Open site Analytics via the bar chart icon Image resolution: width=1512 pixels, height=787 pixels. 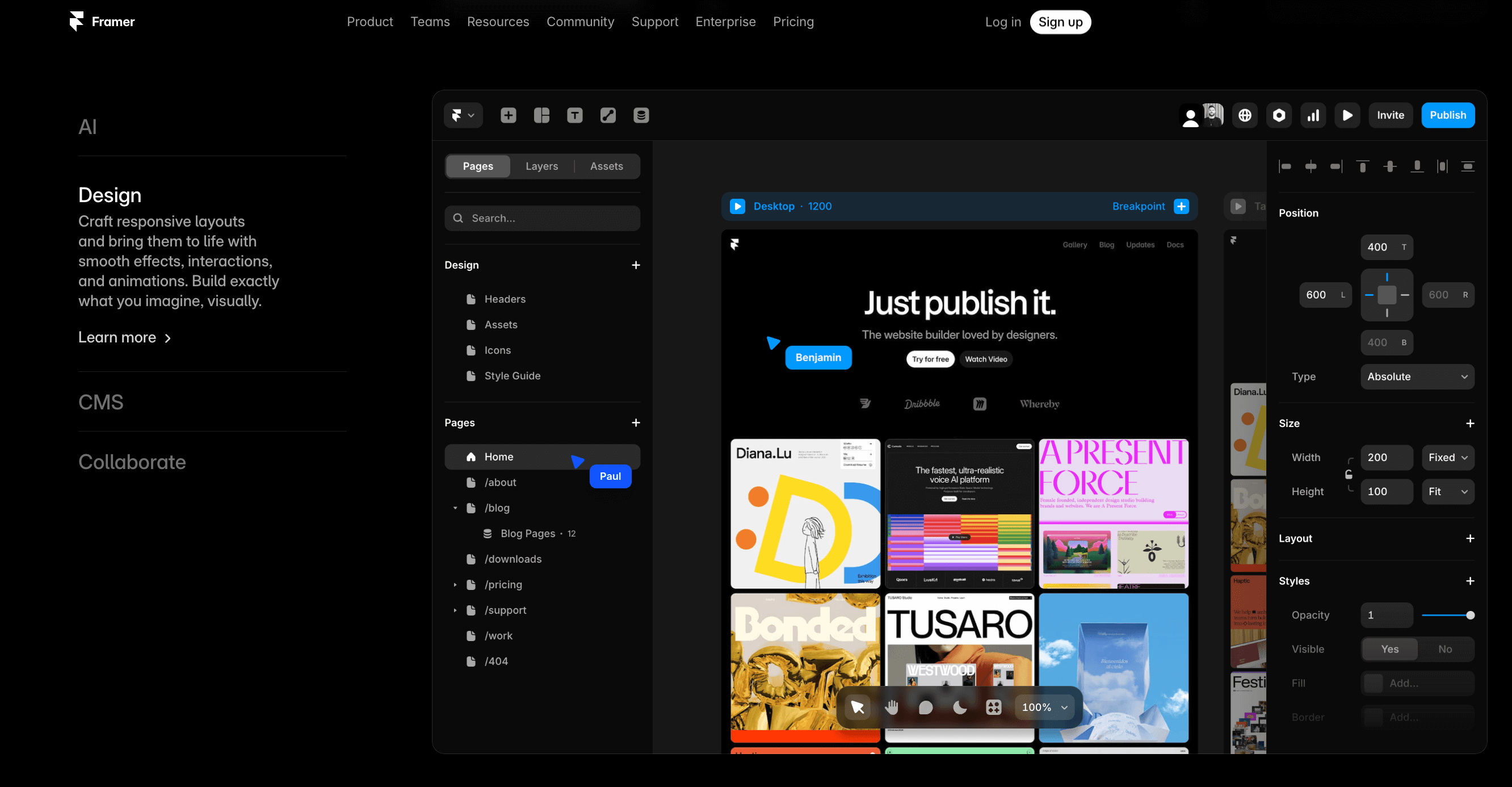point(1313,115)
